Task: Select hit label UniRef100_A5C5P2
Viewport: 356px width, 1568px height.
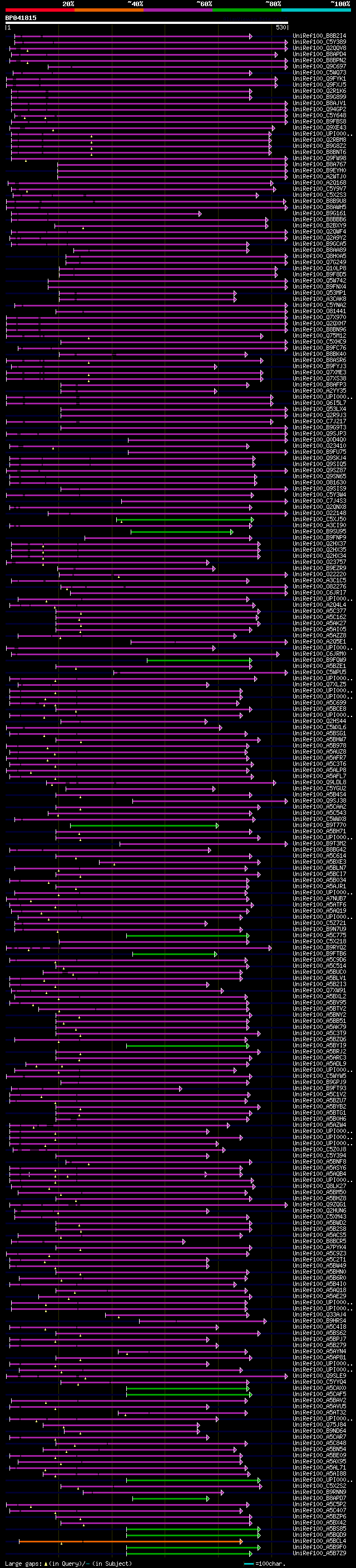Action: tap(319, 1505)
